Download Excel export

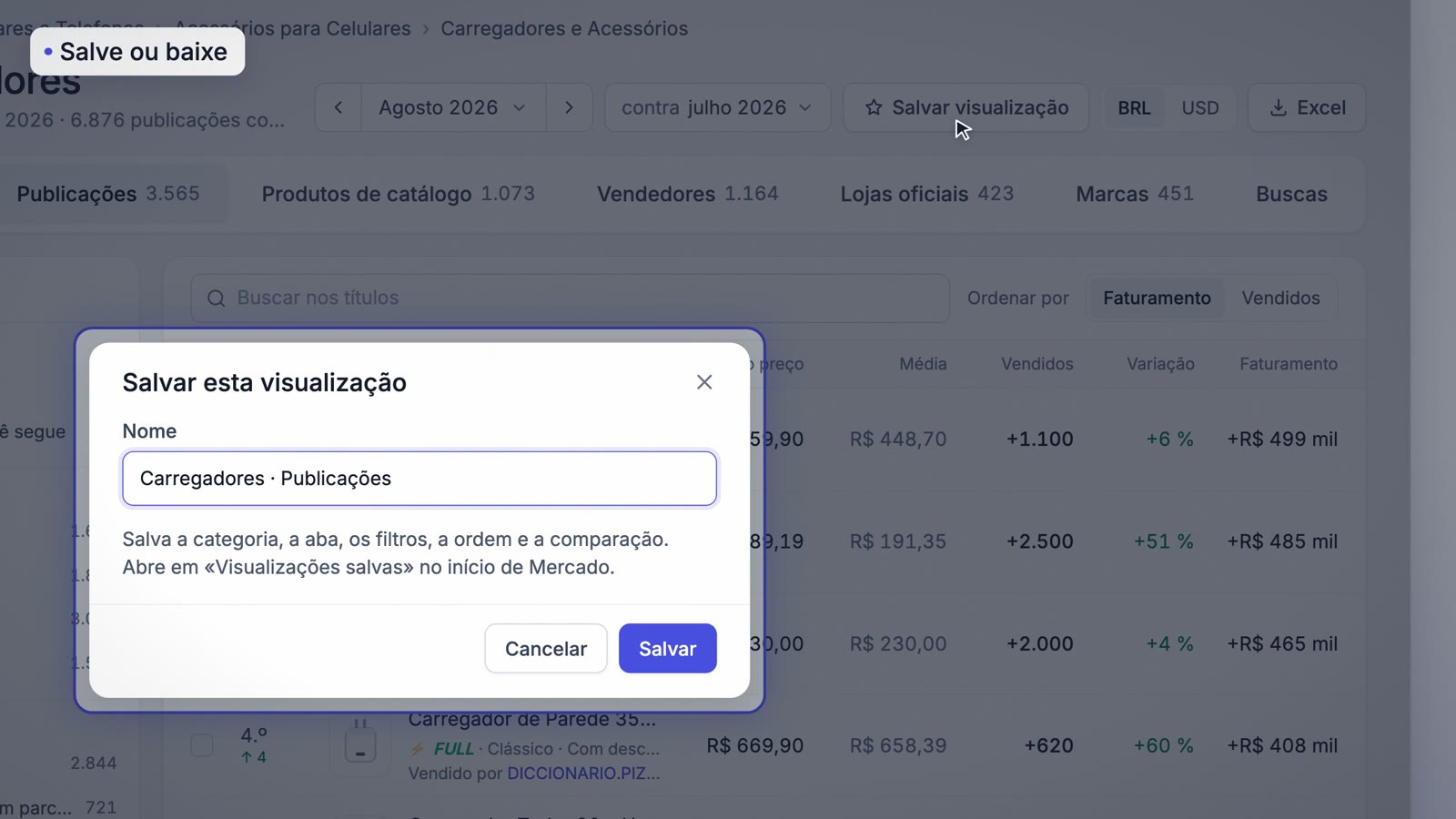[1307, 107]
